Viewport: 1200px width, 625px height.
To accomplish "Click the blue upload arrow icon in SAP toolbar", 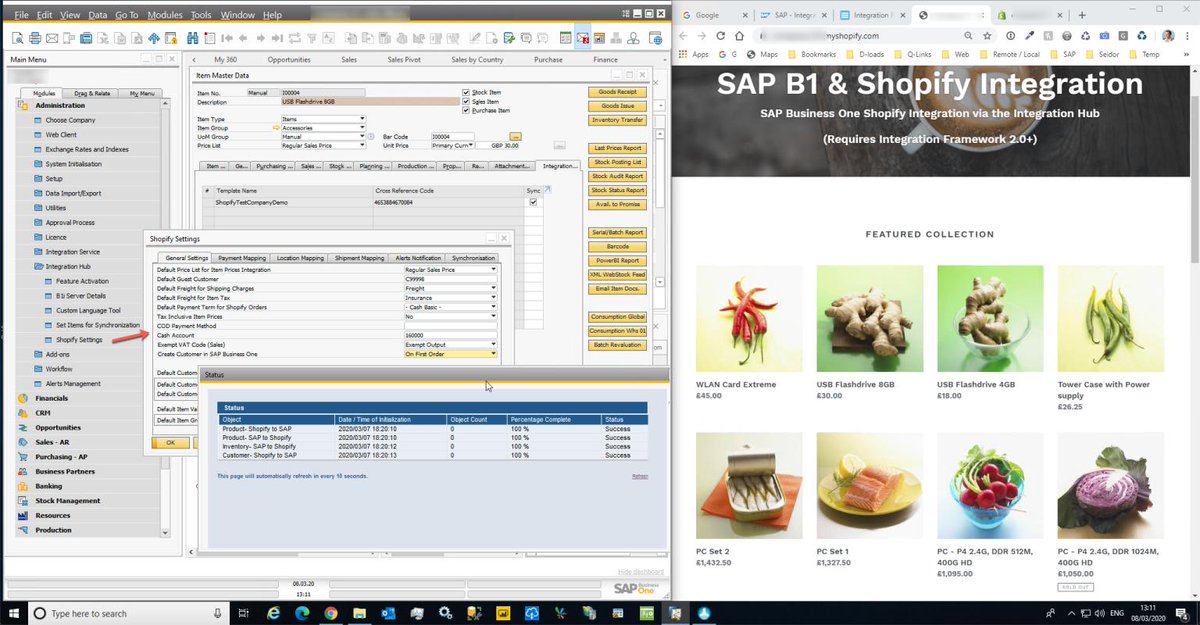I will point(154,38).
